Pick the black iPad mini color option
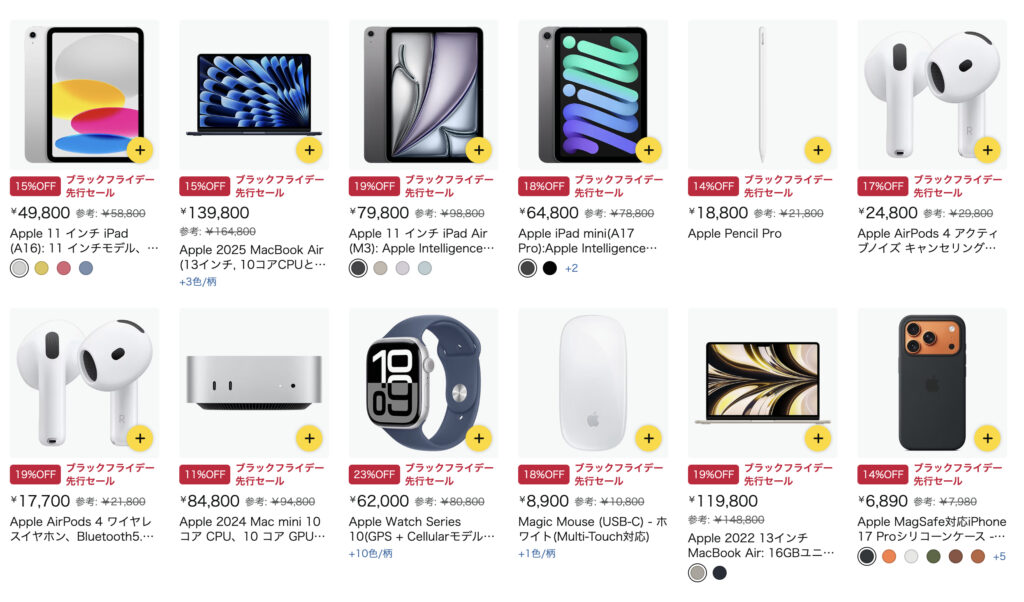Viewport: 1024px width, 602px height. coord(550,268)
